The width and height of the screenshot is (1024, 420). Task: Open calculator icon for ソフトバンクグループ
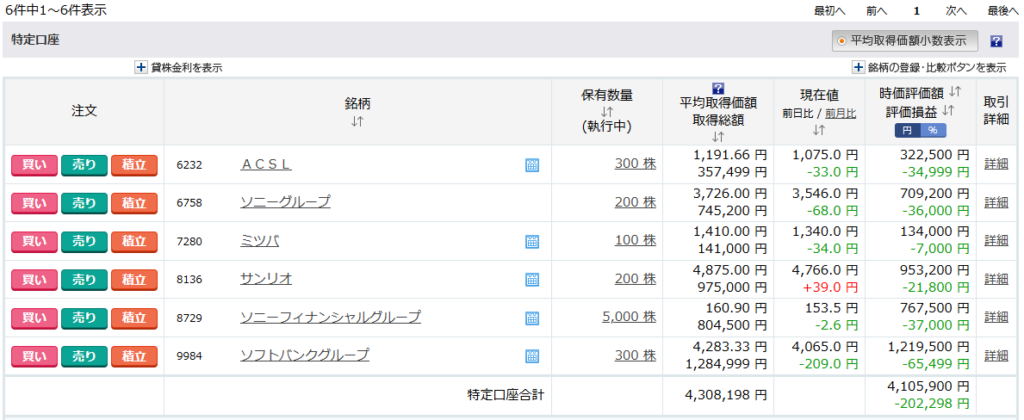pos(532,356)
